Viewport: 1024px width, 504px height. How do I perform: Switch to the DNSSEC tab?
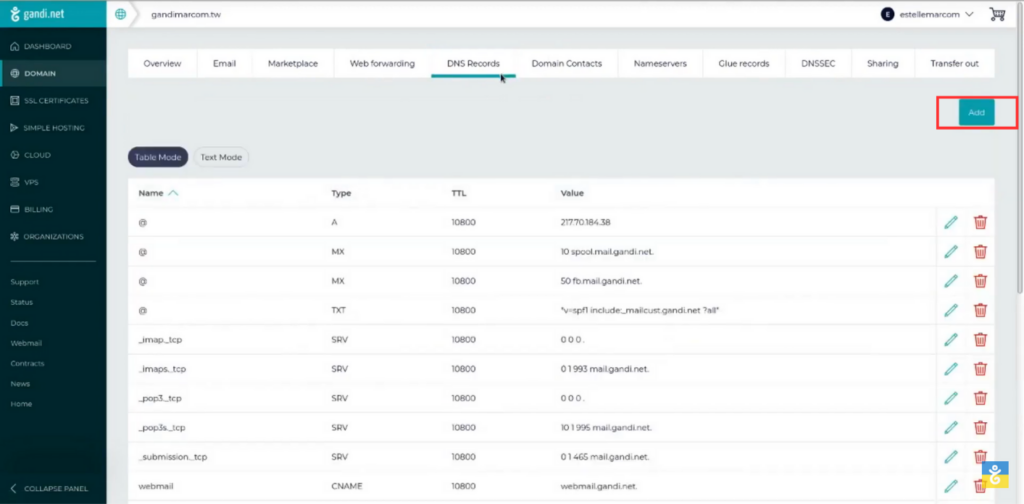coord(818,63)
